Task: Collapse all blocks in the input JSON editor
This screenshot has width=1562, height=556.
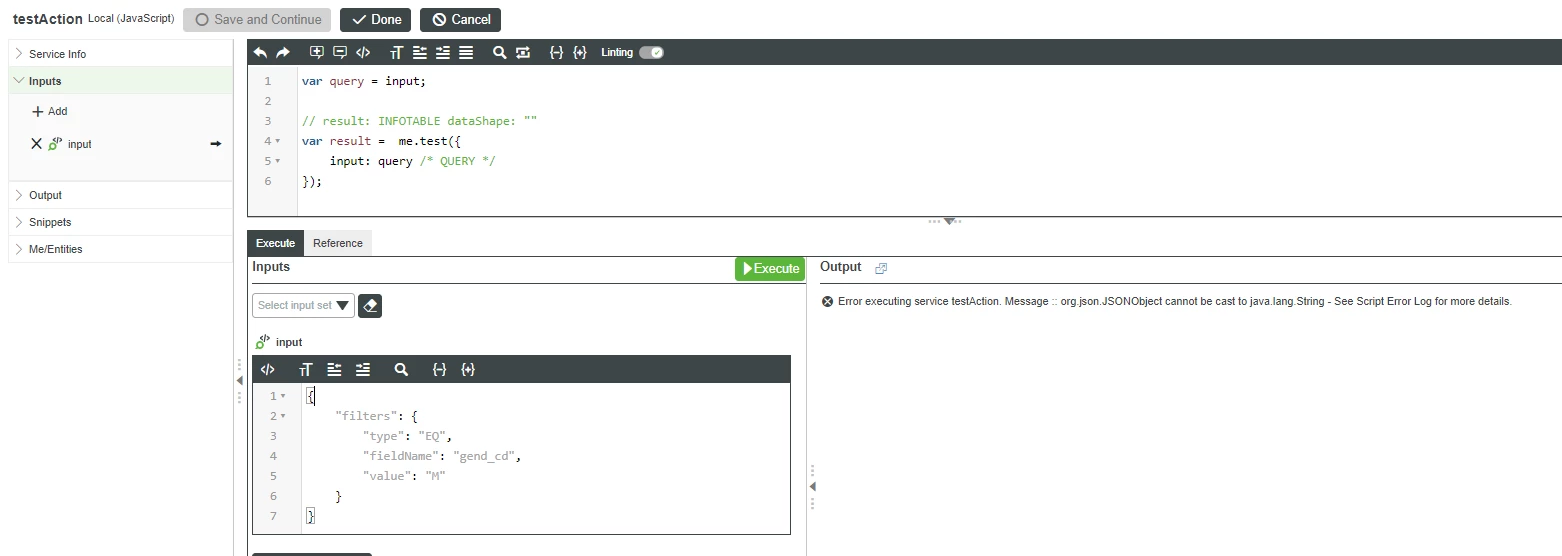Action: click(x=439, y=370)
